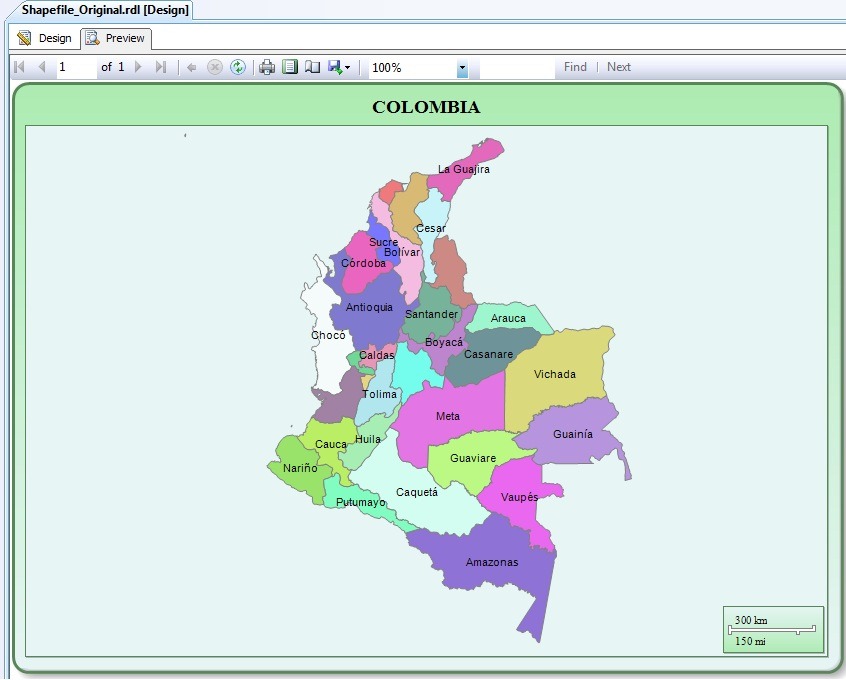Refresh the report preview
Viewport: 846px width, 680px height.
(238, 67)
